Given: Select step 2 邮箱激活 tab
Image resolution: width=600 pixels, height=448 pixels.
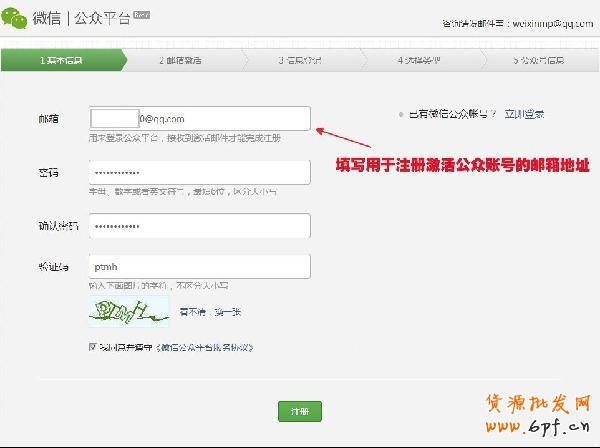Looking at the screenshot, I should 180,60.
